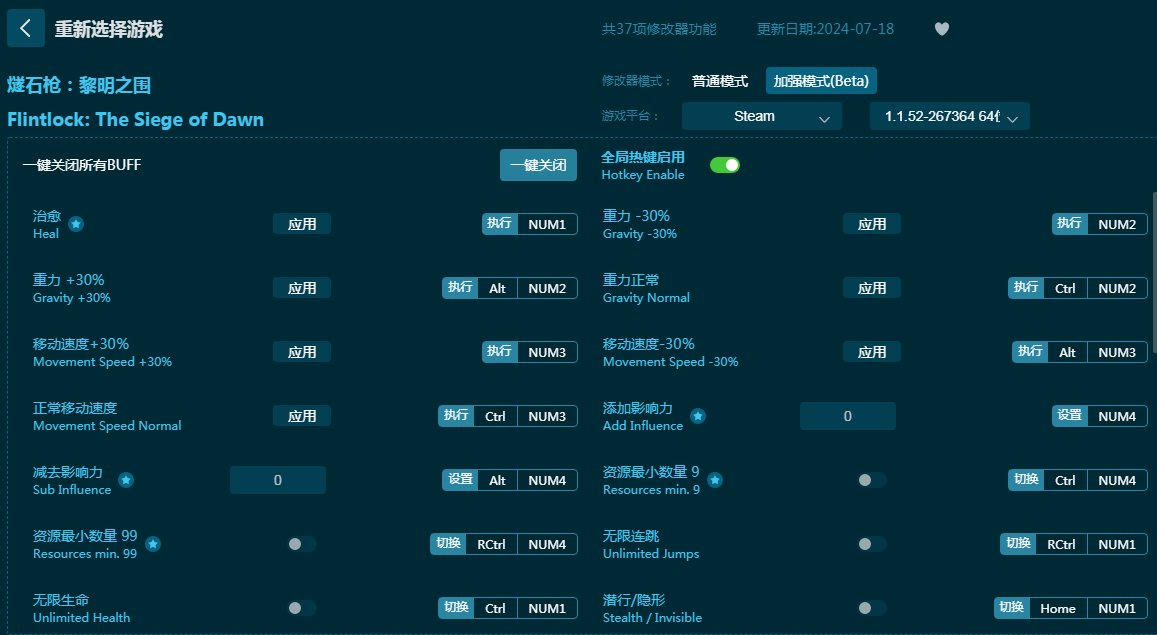Screen dimensions: 1157x635
Task: Click the Gravity +30% Alt NUM2 hotkey
Action: point(510,288)
